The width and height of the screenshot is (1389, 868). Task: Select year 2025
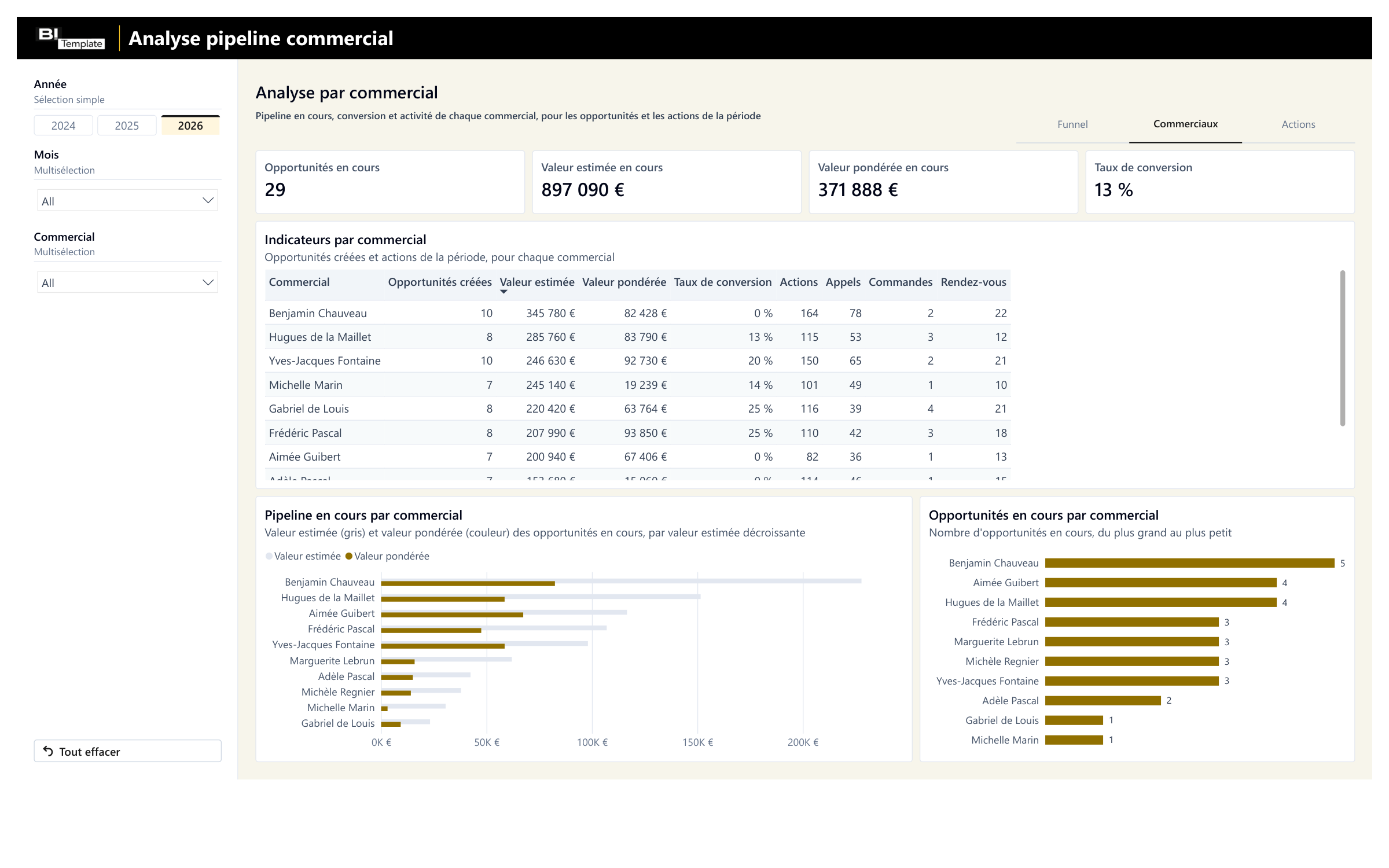point(127,126)
